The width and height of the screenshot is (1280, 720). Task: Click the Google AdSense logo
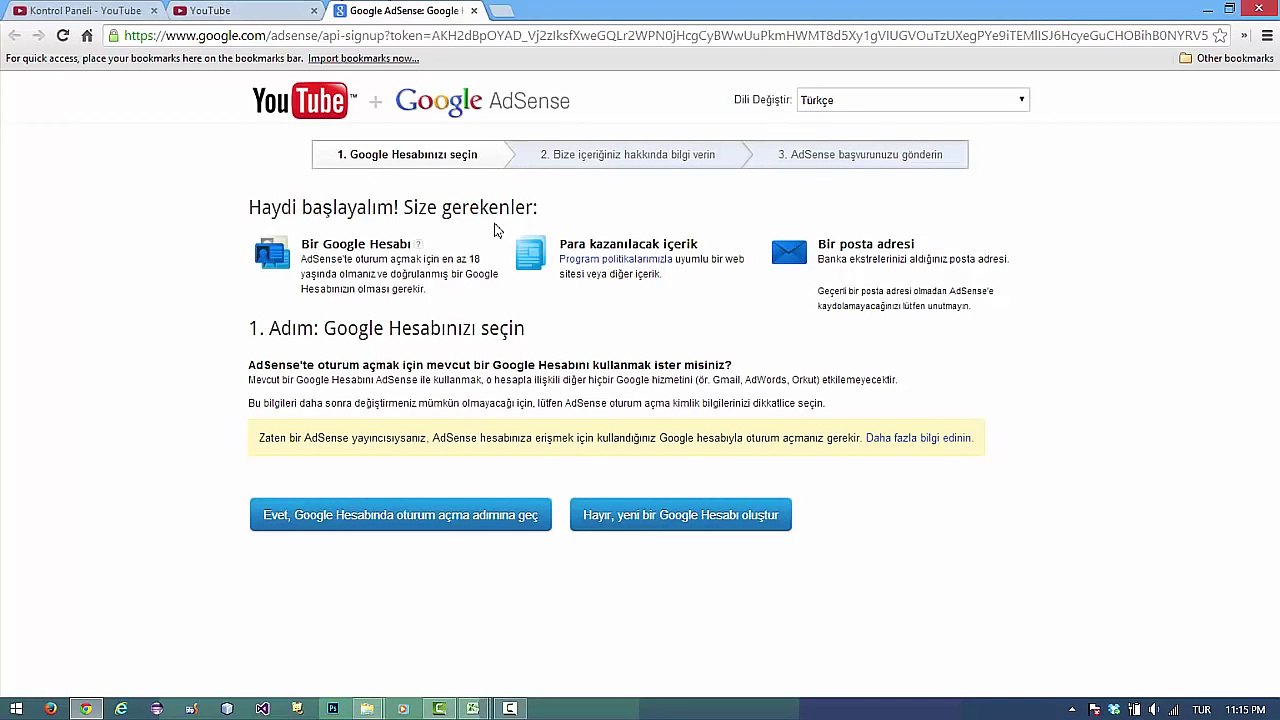482,102
